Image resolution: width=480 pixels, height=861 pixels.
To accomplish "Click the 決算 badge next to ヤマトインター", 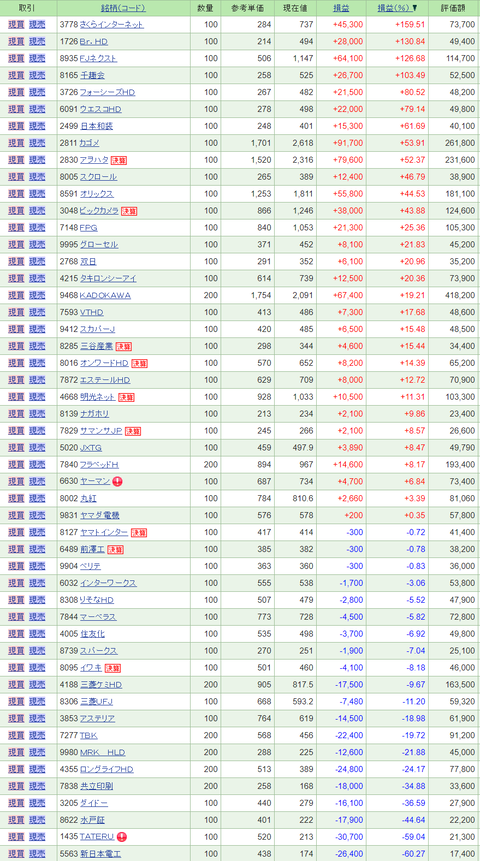I will (x=139, y=533).
